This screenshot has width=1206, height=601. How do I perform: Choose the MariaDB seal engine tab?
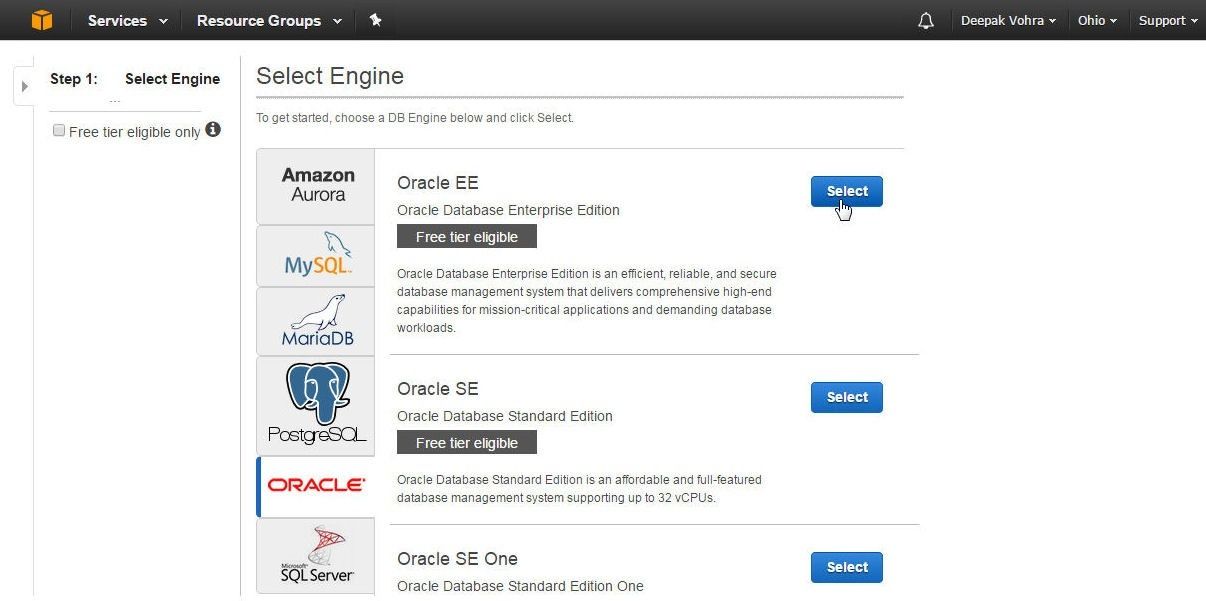[316, 322]
